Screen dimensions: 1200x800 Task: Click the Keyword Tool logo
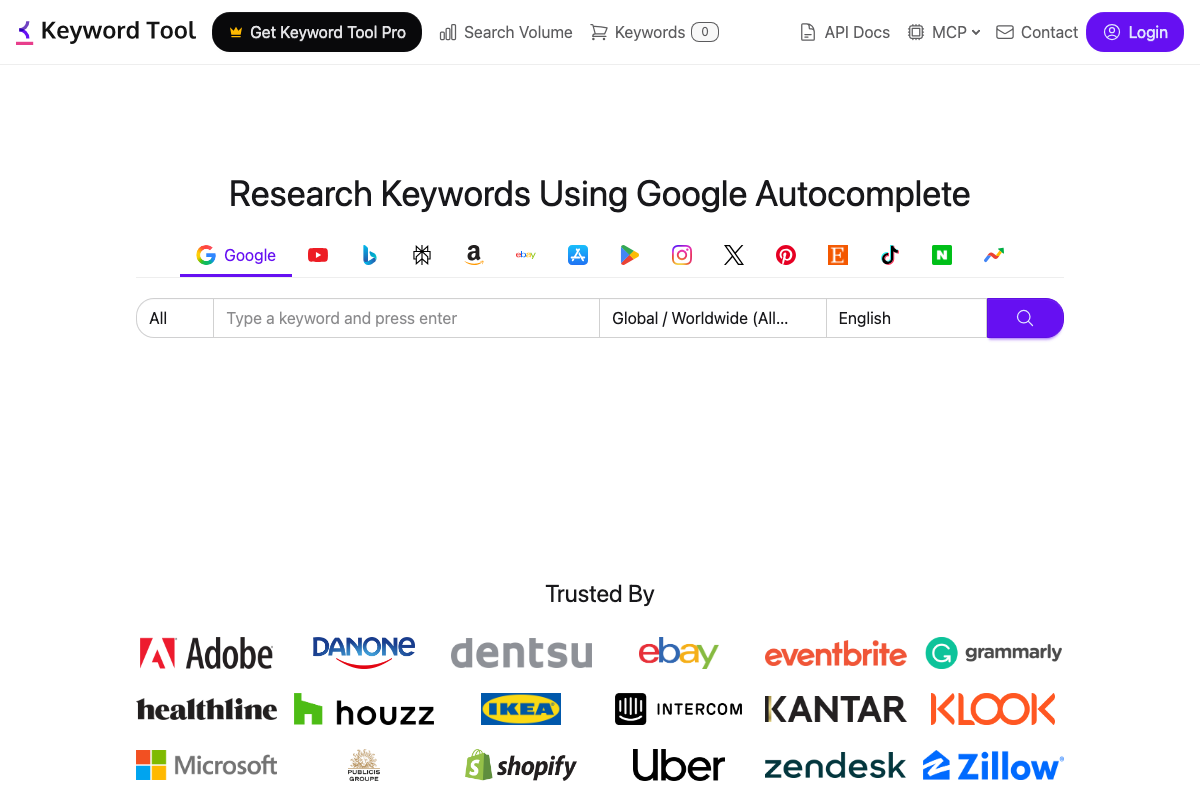[107, 31]
